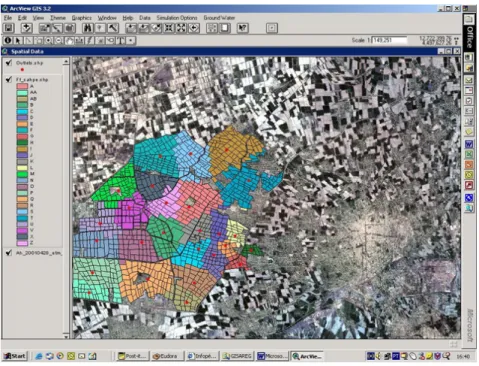Image resolution: width=479 pixels, height=366 pixels.
Task: Select the Draw Point tool
Action: [x=131, y=41]
